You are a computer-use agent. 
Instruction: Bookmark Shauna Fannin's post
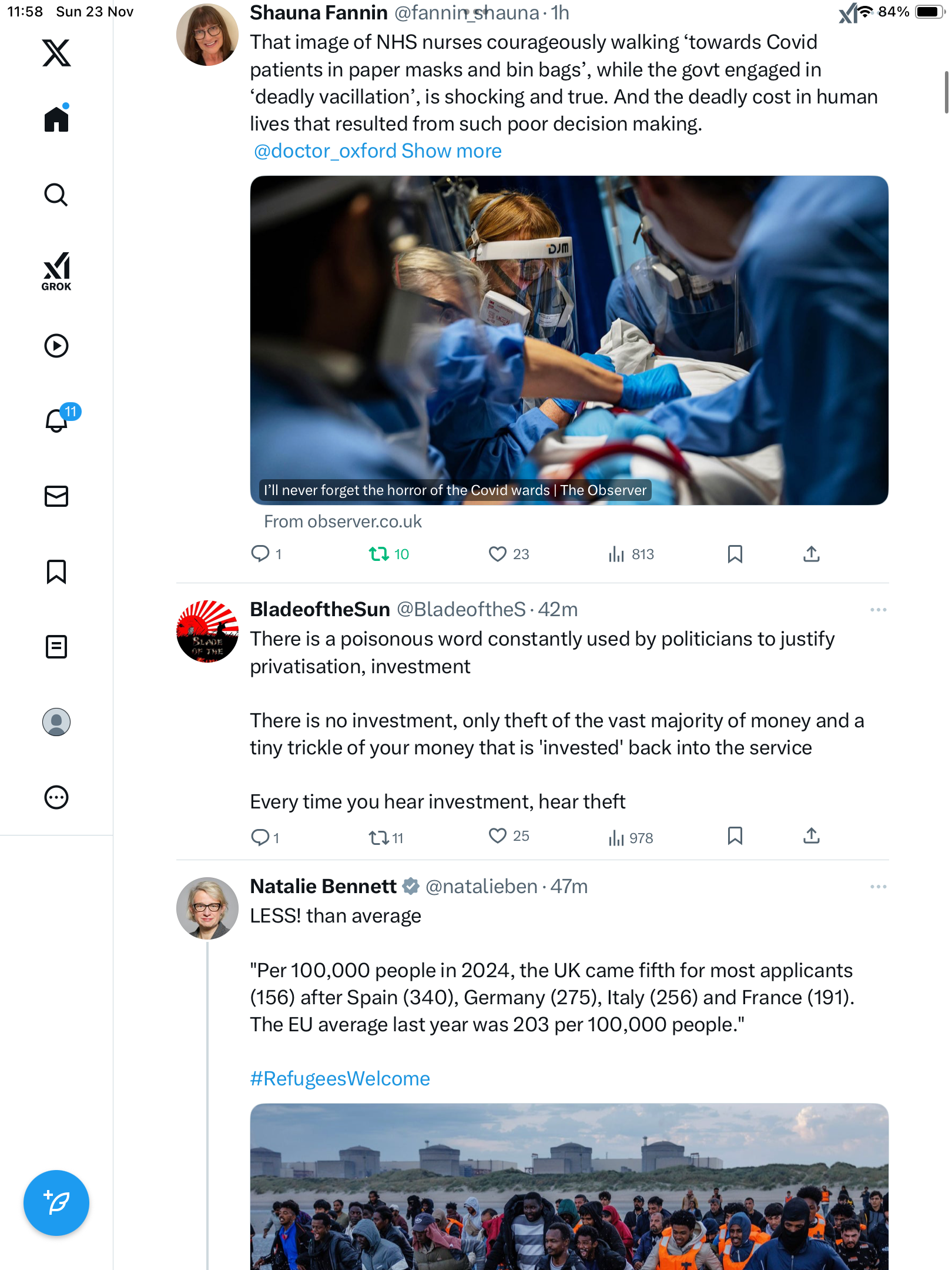[x=735, y=554]
